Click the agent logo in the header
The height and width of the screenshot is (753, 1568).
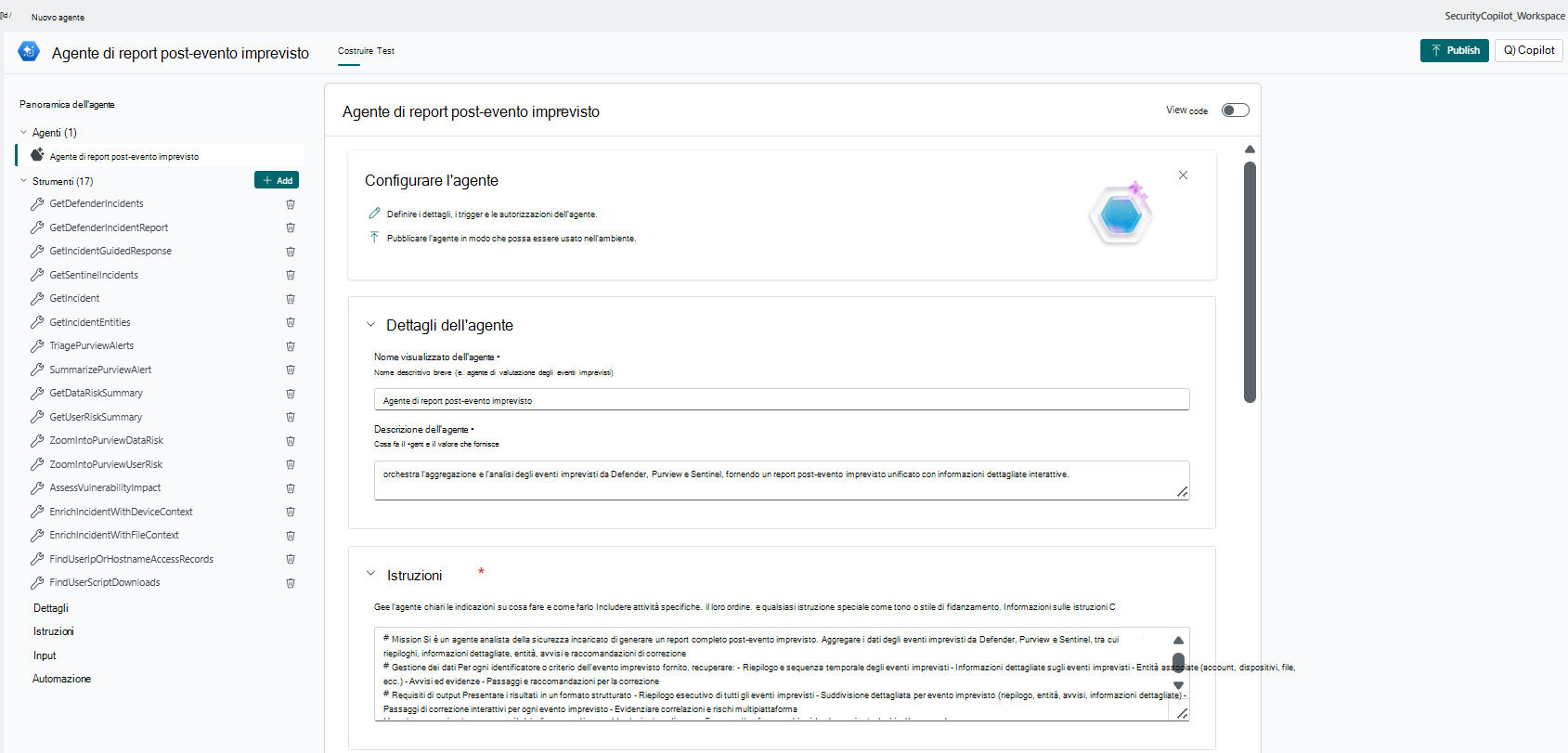pyautogui.click(x=29, y=52)
